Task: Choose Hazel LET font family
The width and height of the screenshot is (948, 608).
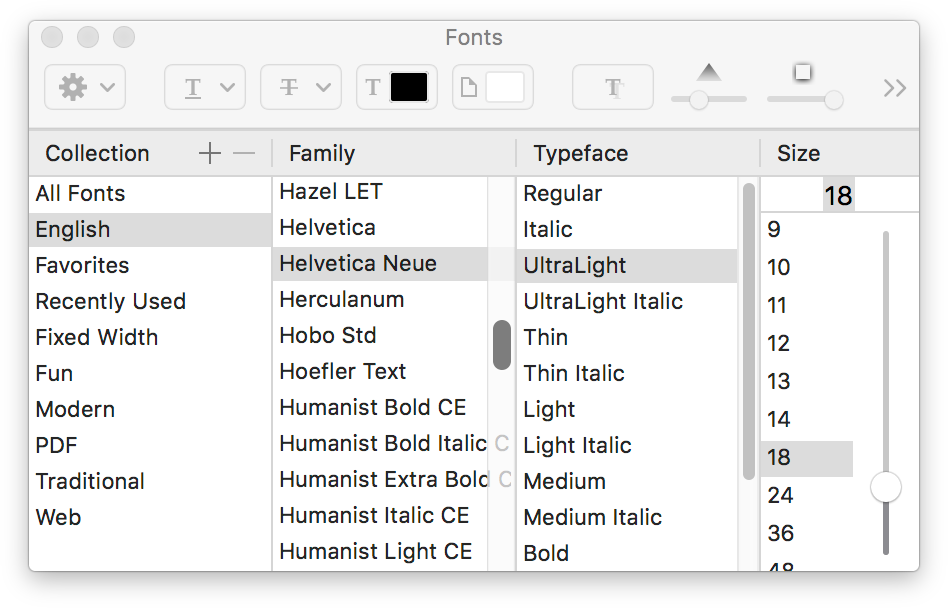Action: point(380,192)
